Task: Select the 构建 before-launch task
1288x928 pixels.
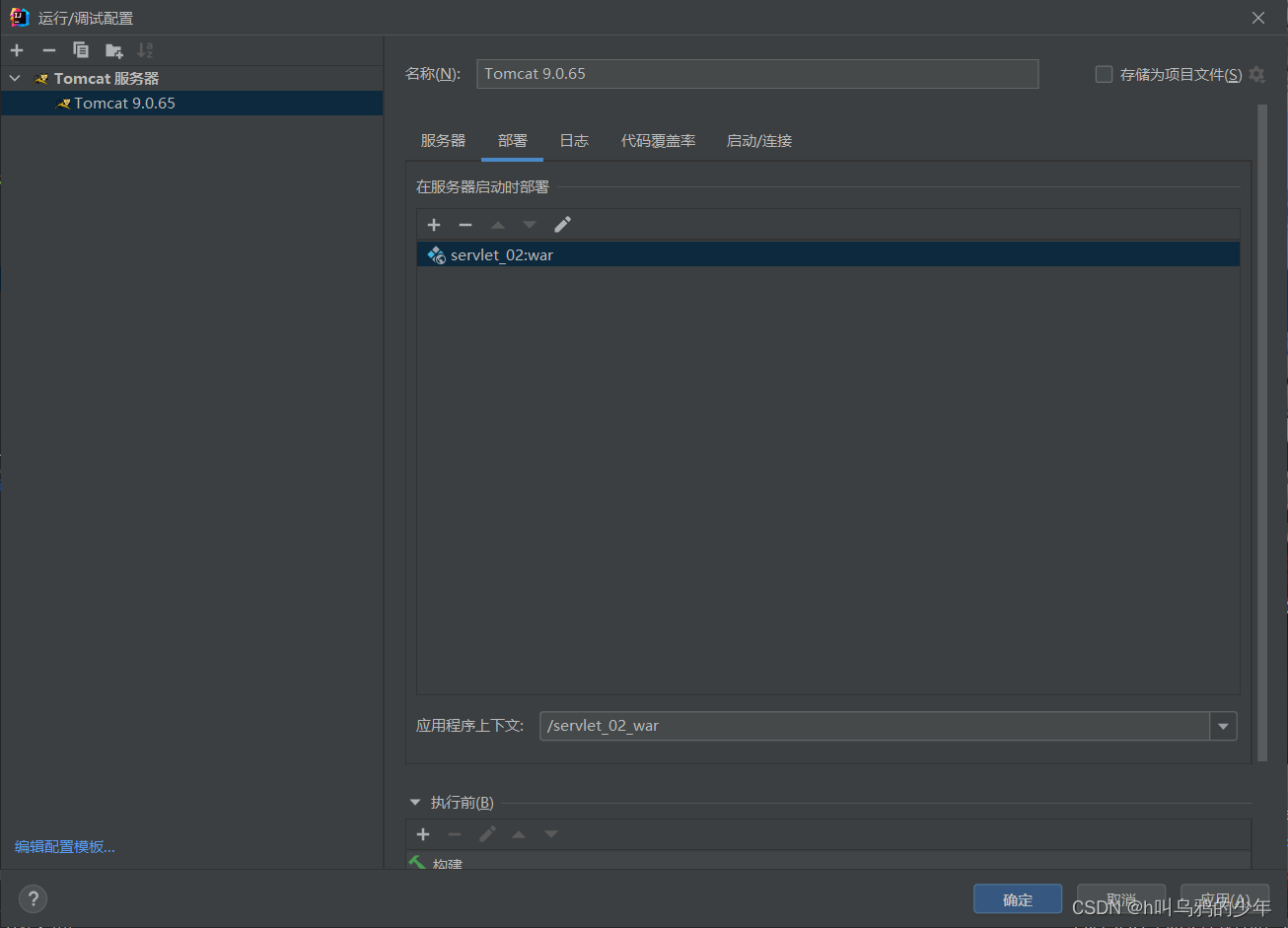Action: point(828,862)
